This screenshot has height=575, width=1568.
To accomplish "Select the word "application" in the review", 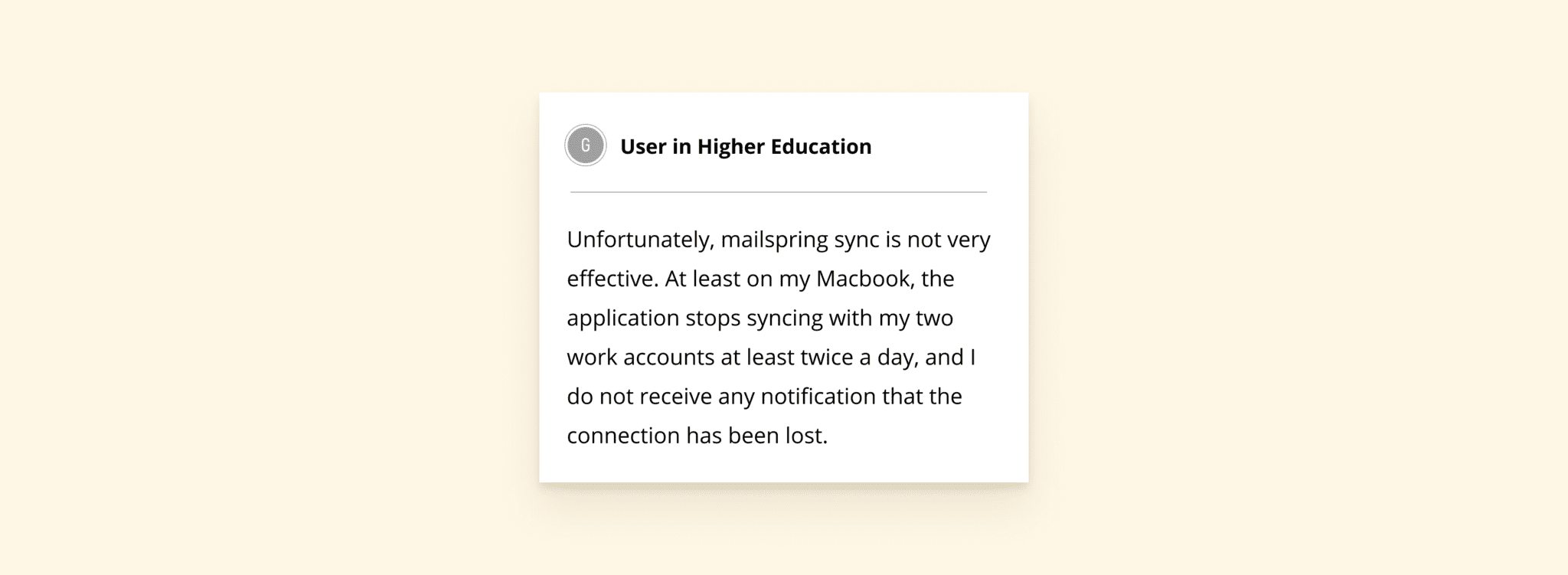I will [622, 319].
